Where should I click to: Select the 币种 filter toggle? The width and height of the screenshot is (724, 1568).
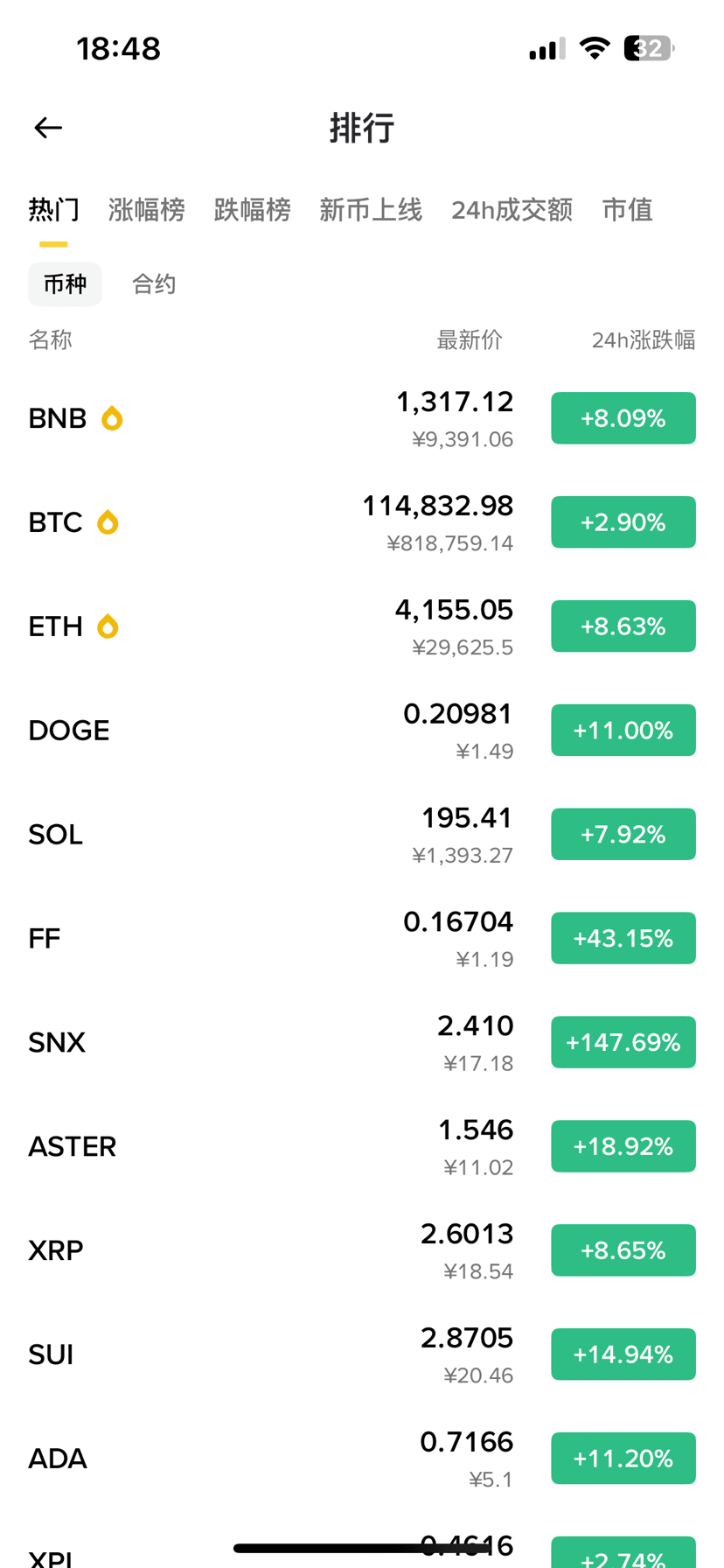[65, 284]
